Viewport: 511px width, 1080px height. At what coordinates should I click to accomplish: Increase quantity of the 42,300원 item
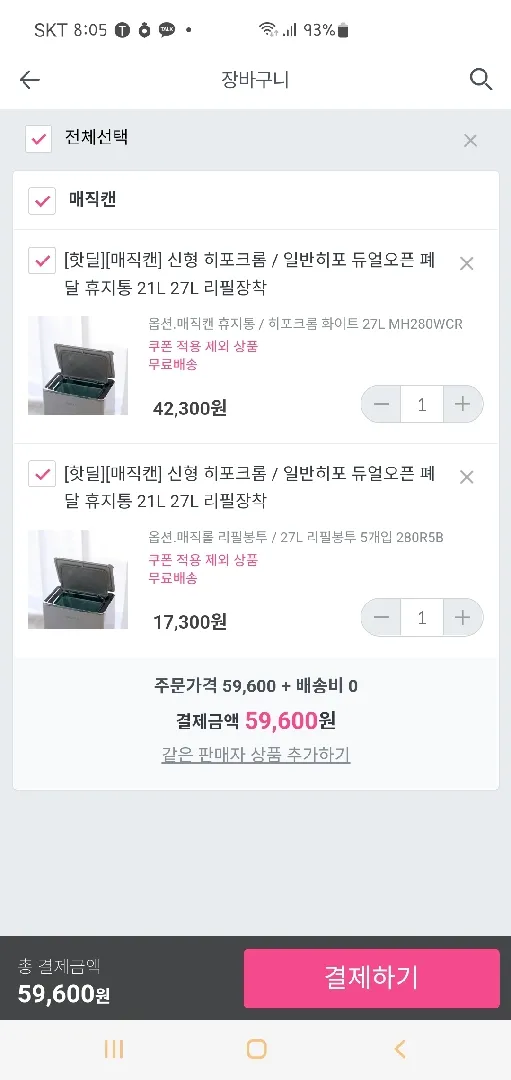pyautogui.click(x=463, y=404)
